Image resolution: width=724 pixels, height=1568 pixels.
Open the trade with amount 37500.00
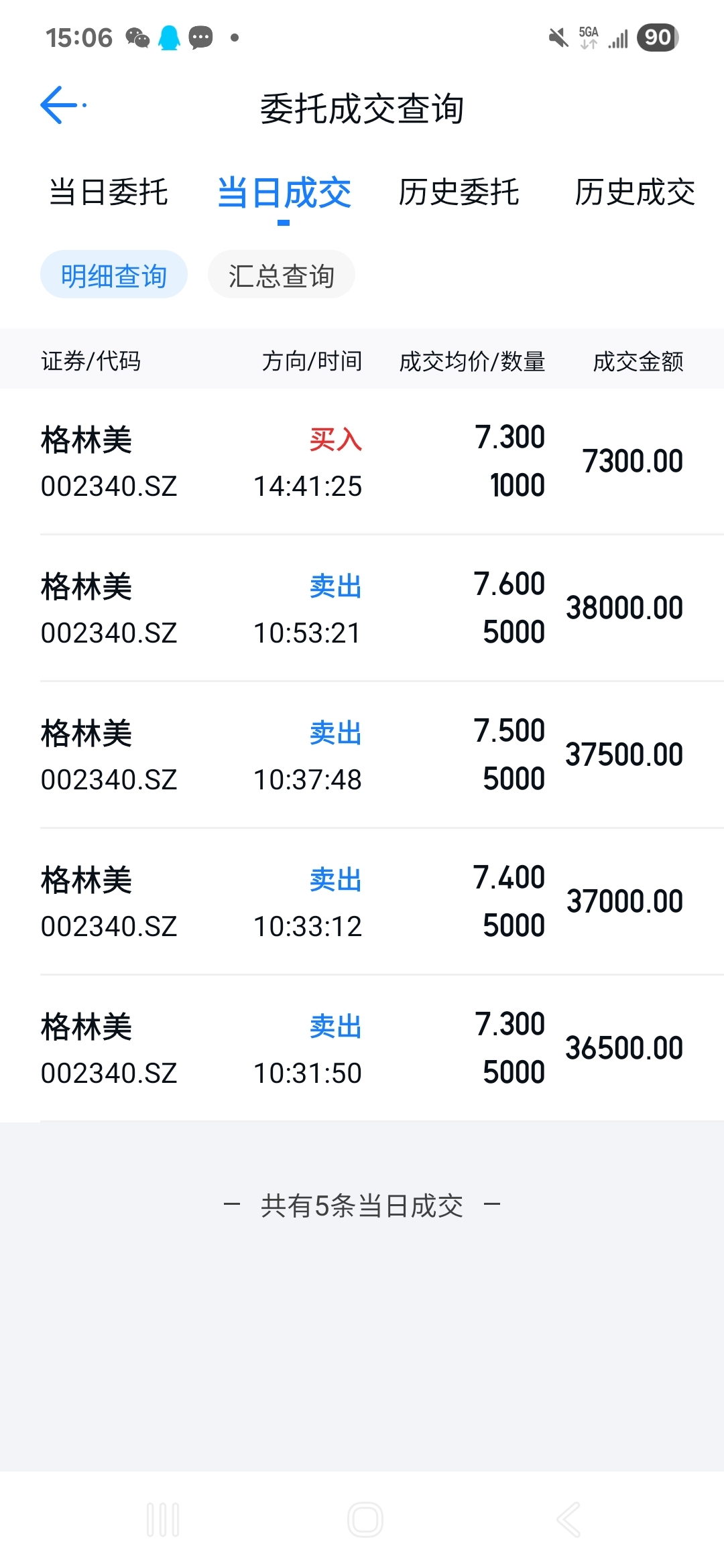click(x=362, y=755)
